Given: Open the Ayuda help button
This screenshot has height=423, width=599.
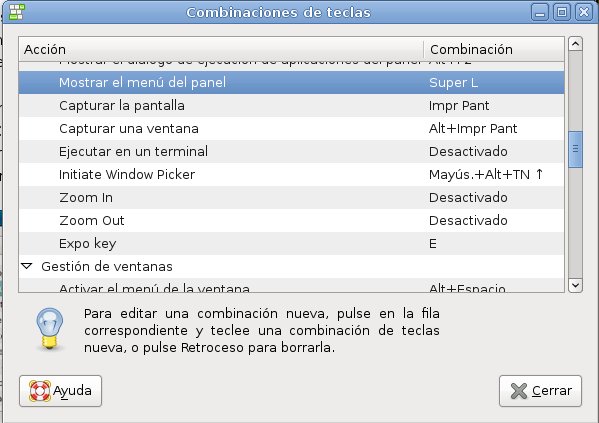Looking at the screenshot, I should (60, 391).
